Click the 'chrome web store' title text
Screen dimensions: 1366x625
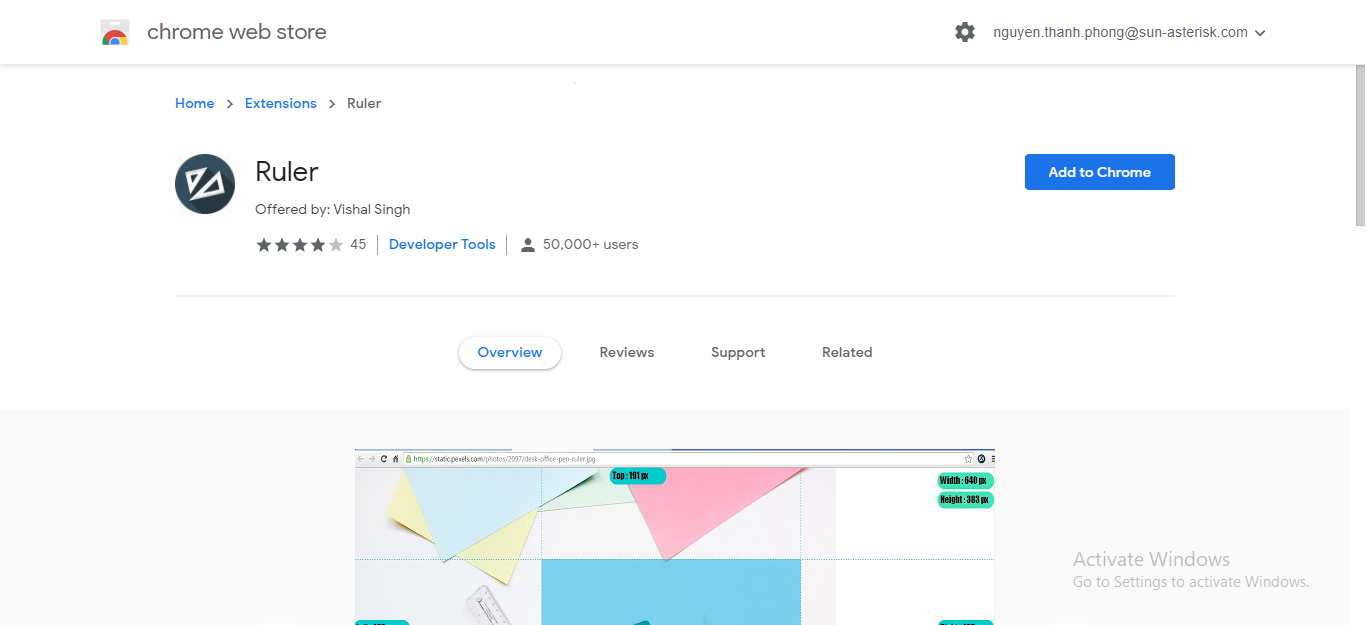pyautogui.click(x=237, y=32)
